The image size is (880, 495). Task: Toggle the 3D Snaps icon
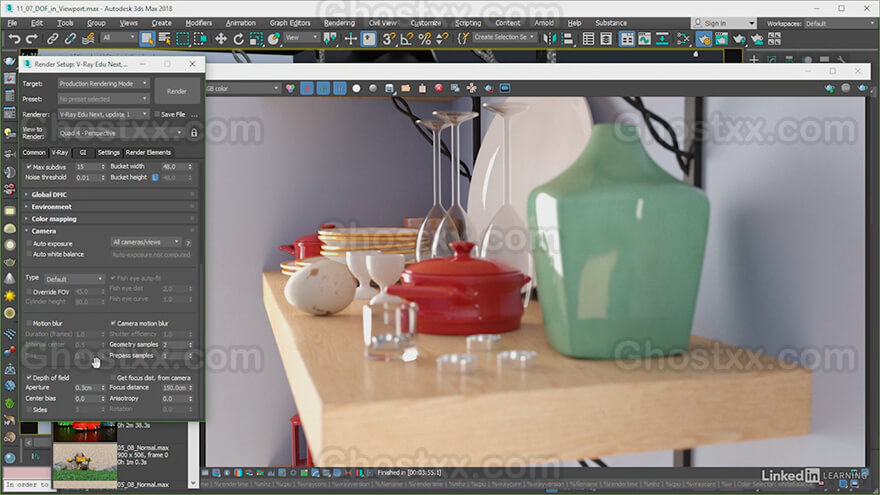pyautogui.click(x=388, y=39)
